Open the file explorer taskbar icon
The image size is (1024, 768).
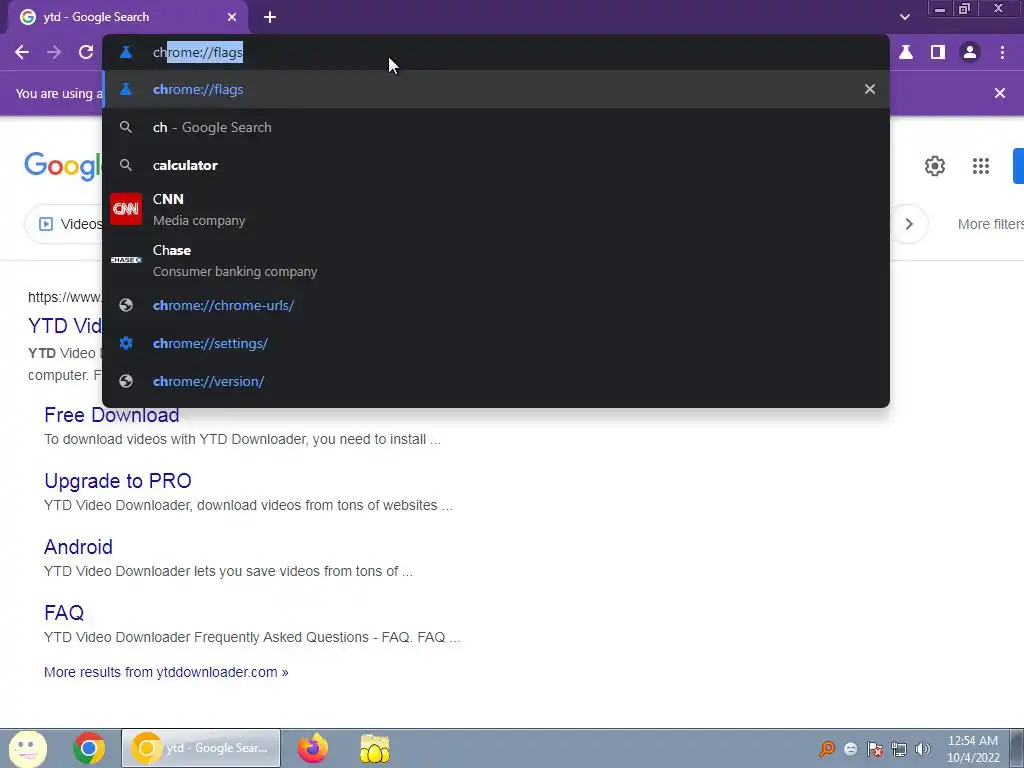click(x=375, y=748)
